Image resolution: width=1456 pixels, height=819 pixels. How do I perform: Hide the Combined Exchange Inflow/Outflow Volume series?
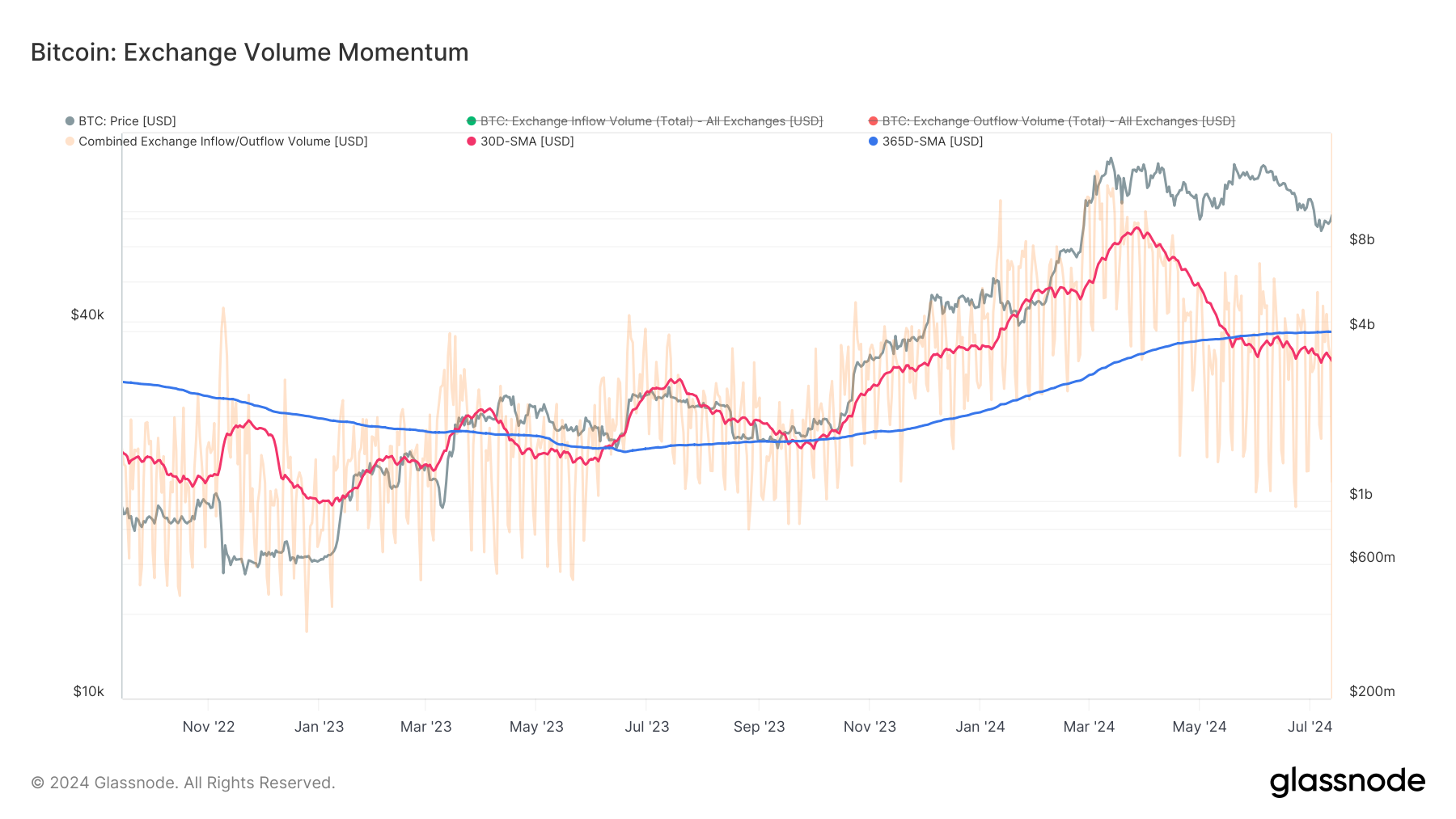(x=223, y=141)
